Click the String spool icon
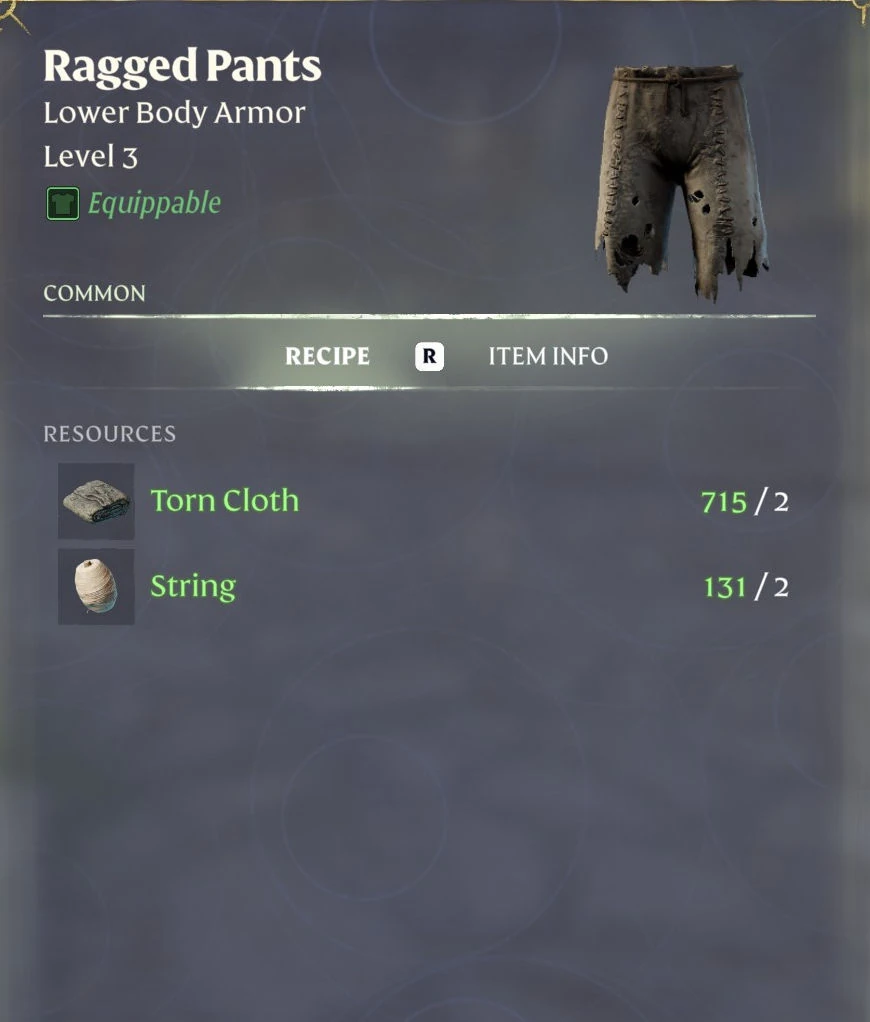Screen dimensions: 870x1022 (96, 587)
